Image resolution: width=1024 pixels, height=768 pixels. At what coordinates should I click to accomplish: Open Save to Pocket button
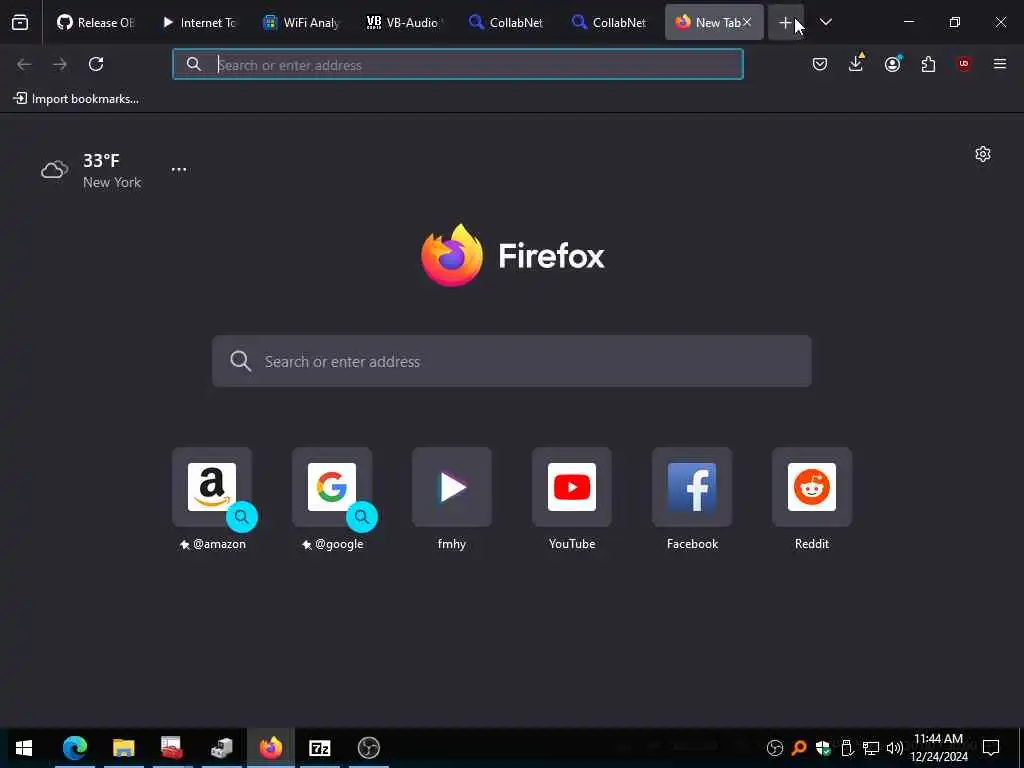tap(820, 64)
